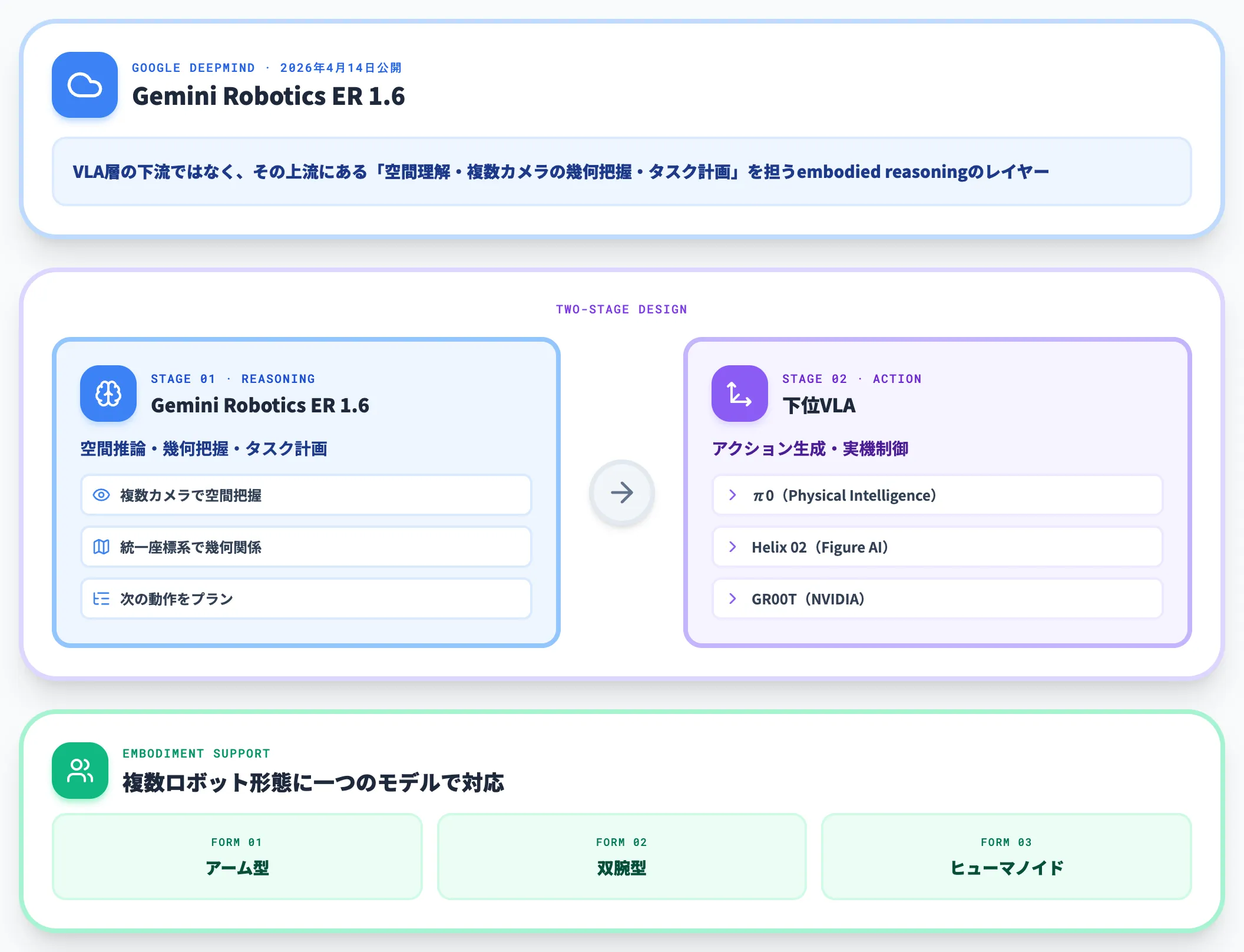Expand the chevron beside GR00T (NVIDIA)

click(x=733, y=599)
